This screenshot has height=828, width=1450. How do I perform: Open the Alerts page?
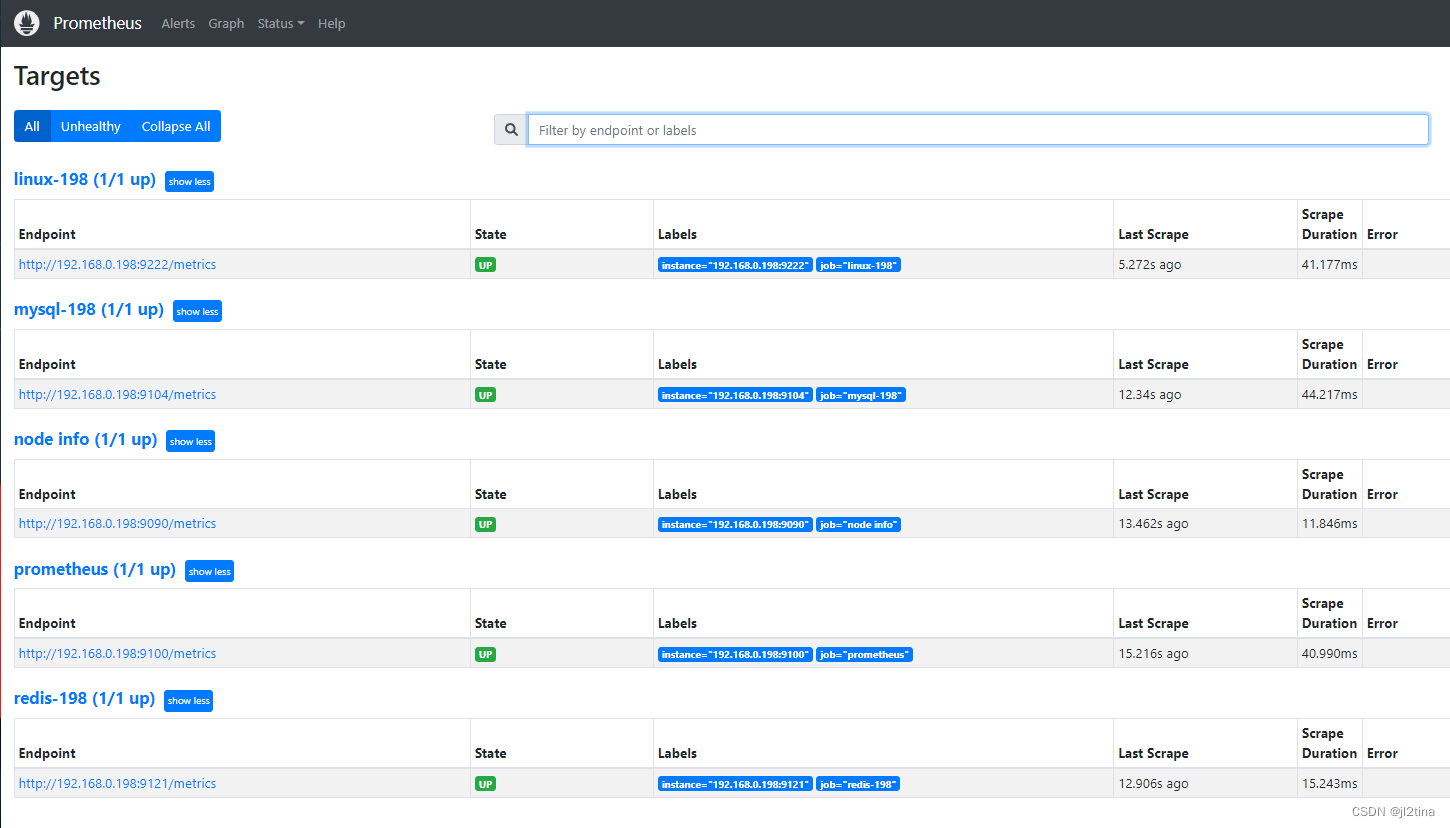click(x=178, y=23)
